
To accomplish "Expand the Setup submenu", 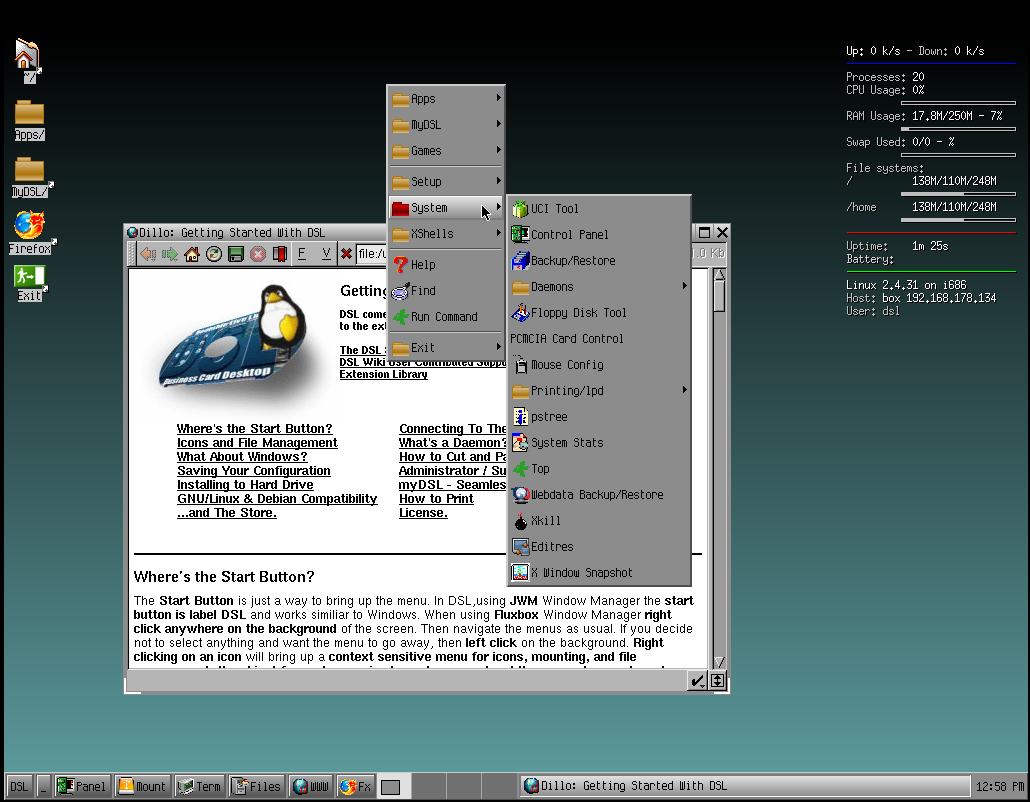I will 446,182.
